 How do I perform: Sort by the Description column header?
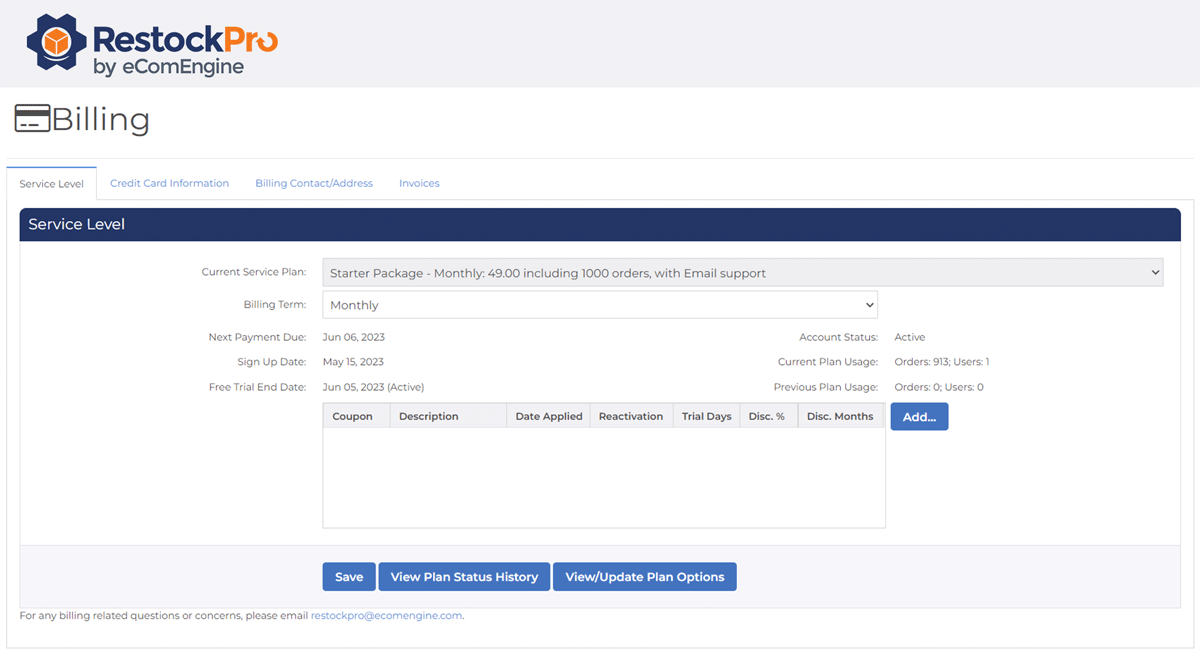pyautogui.click(x=428, y=416)
